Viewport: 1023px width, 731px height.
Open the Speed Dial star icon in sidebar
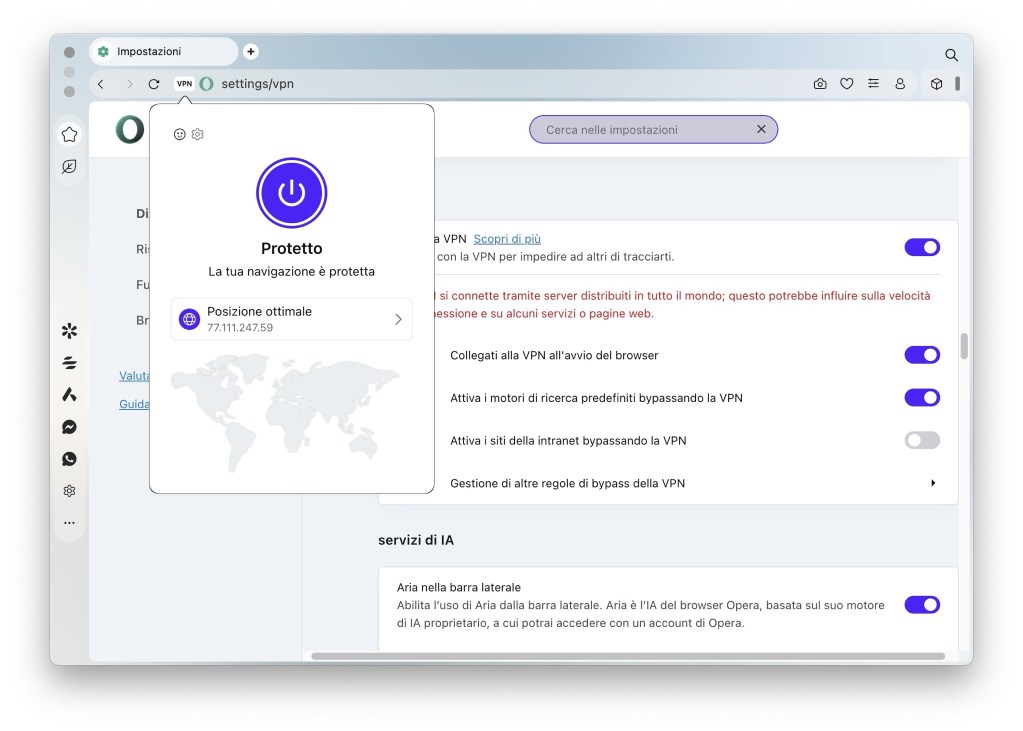[x=69, y=134]
